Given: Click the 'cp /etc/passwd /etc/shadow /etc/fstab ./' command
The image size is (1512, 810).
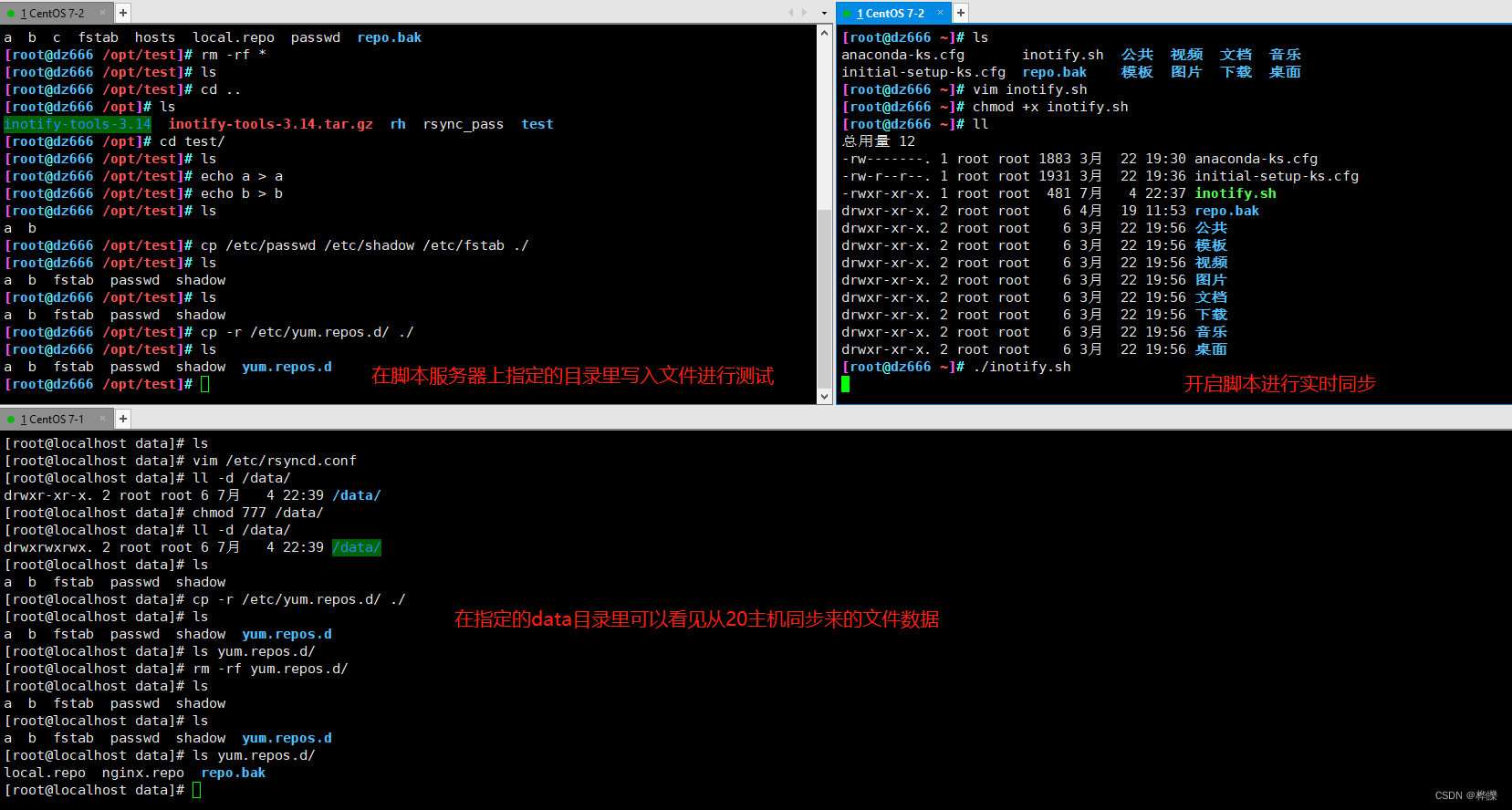Looking at the screenshot, I should point(364,245).
